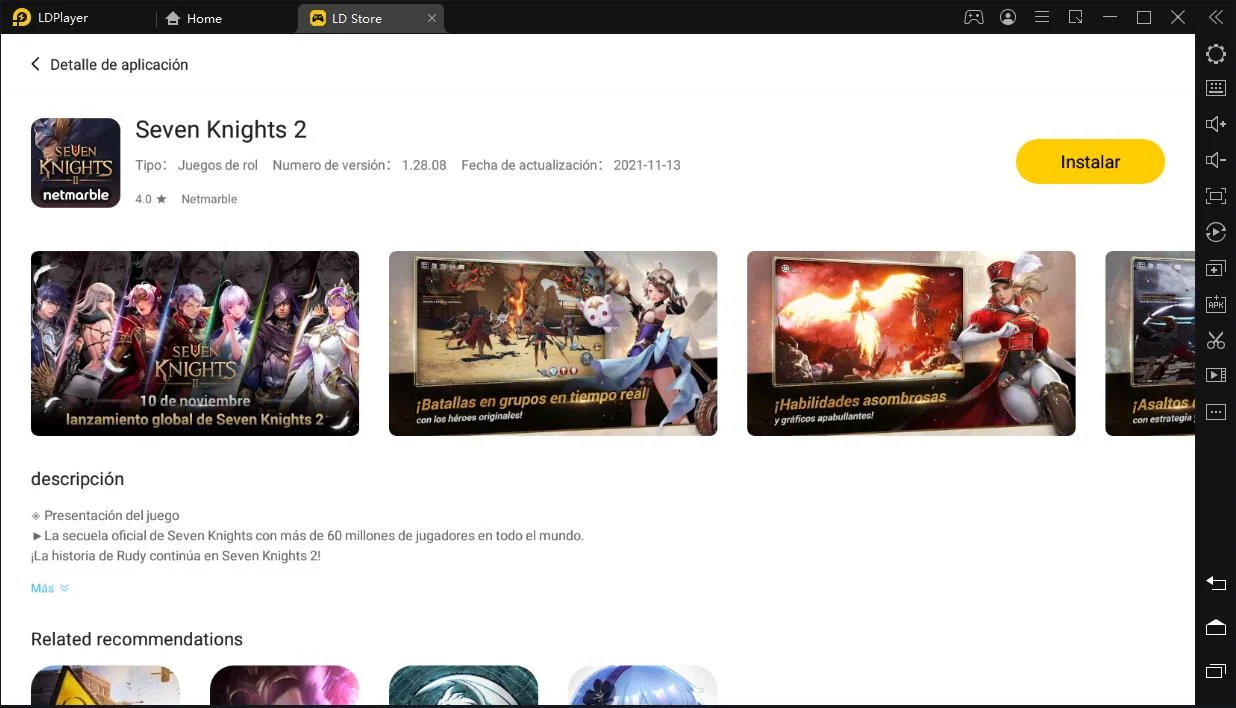Open multi-instance add window icon
1236x708 pixels.
point(1216,268)
